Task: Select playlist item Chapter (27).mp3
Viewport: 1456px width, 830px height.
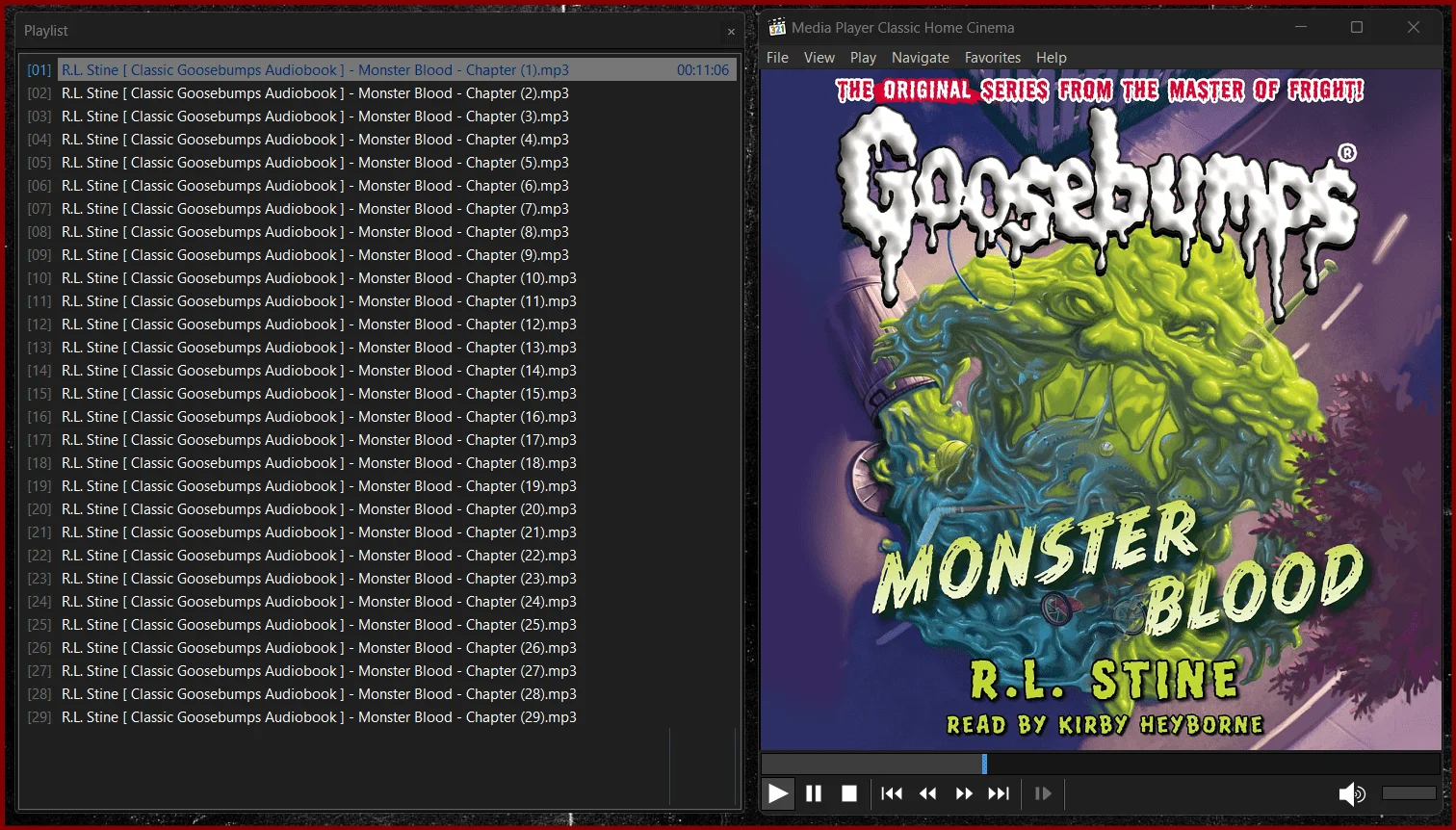Action: pos(398,671)
